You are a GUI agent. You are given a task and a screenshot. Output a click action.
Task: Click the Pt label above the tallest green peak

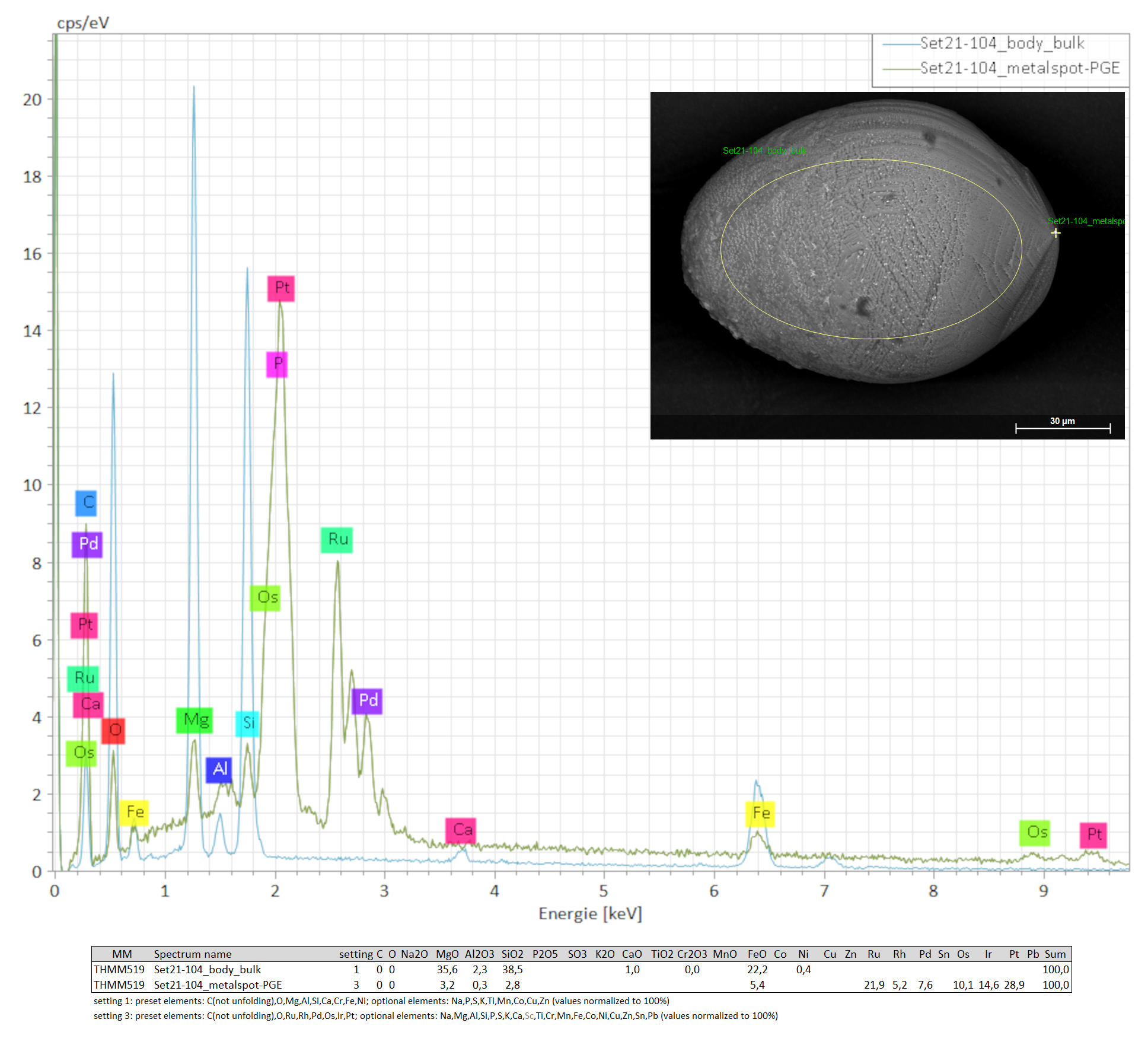point(281,288)
